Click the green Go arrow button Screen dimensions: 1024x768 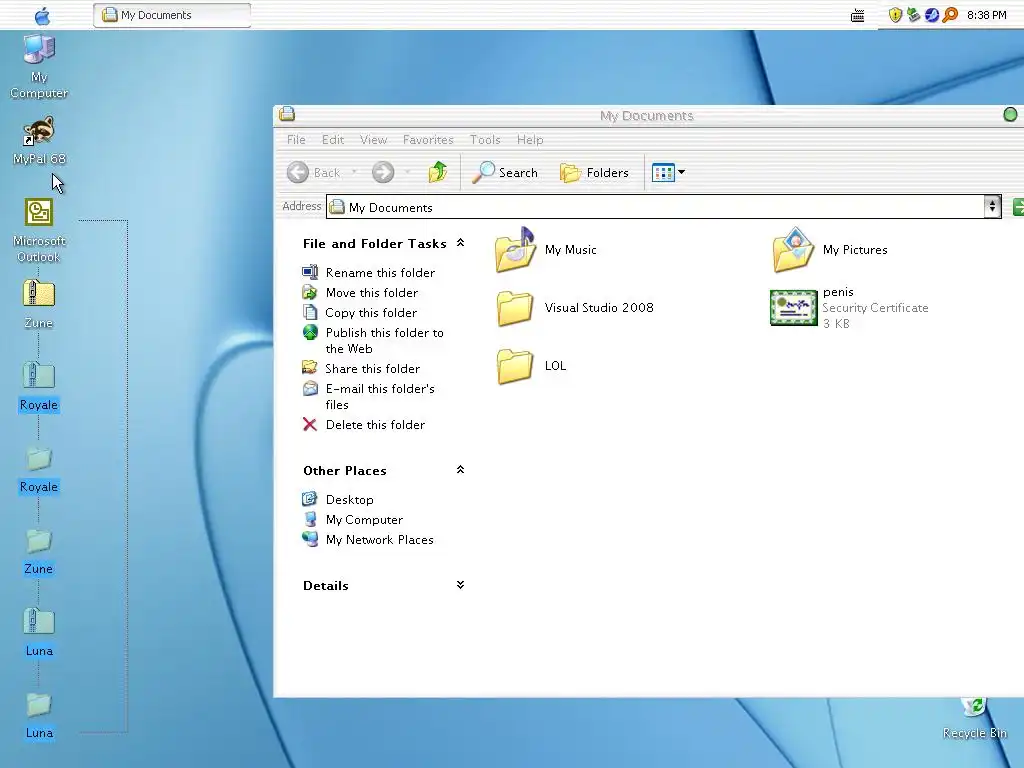1018,207
